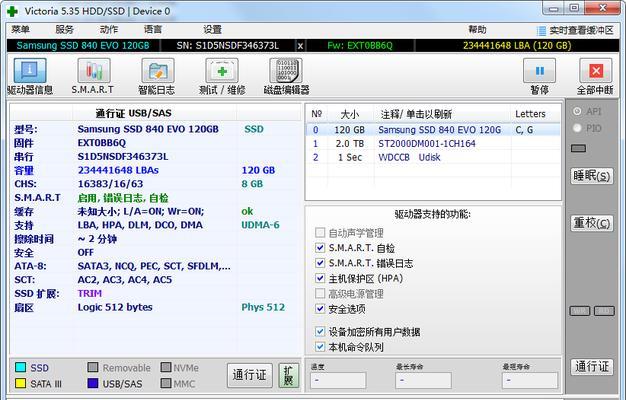Click the 暂停 pause icon
The width and height of the screenshot is (626, 400).
(x=539, y=71)
